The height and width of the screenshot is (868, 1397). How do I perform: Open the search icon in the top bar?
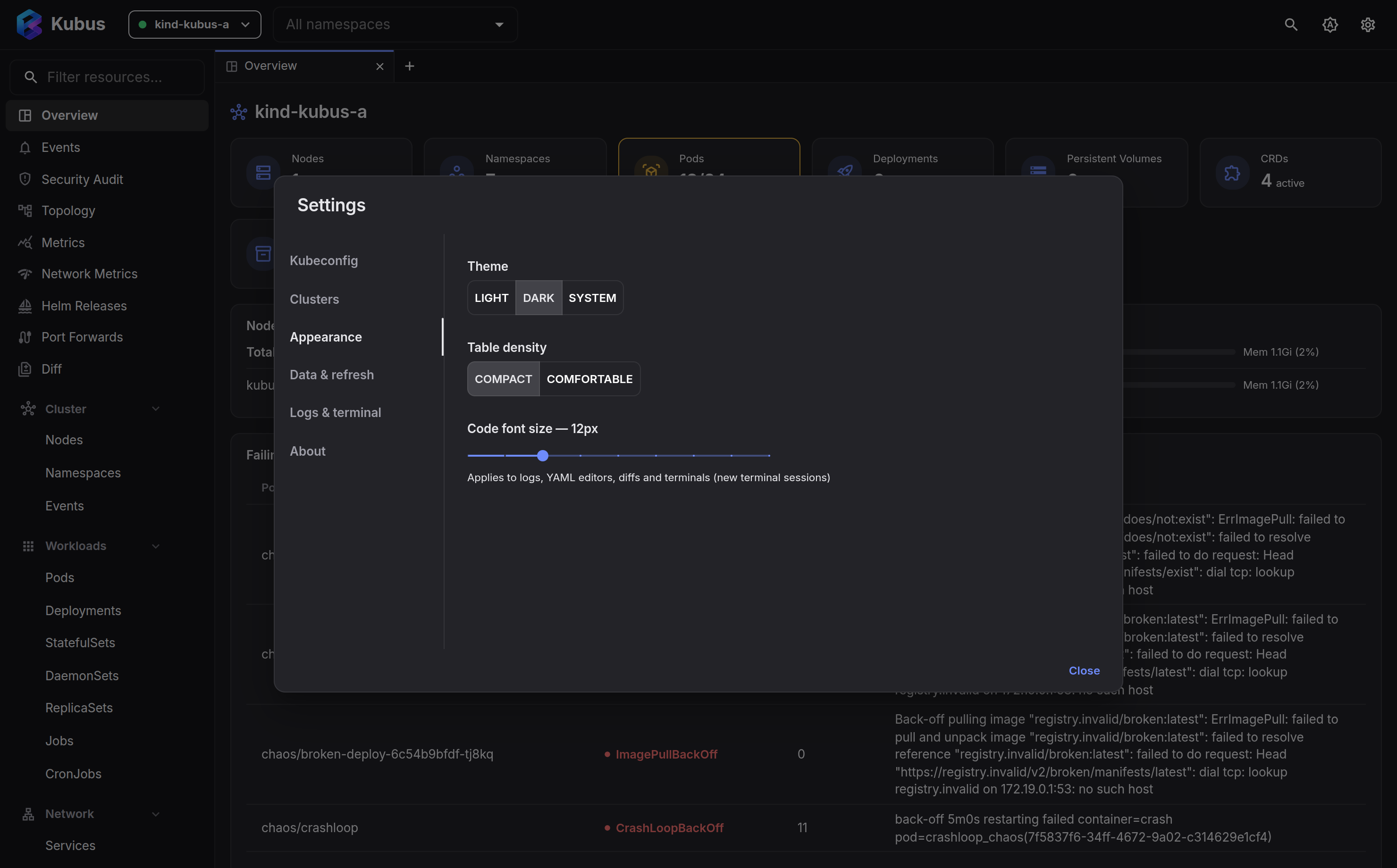click(1291, 24)
